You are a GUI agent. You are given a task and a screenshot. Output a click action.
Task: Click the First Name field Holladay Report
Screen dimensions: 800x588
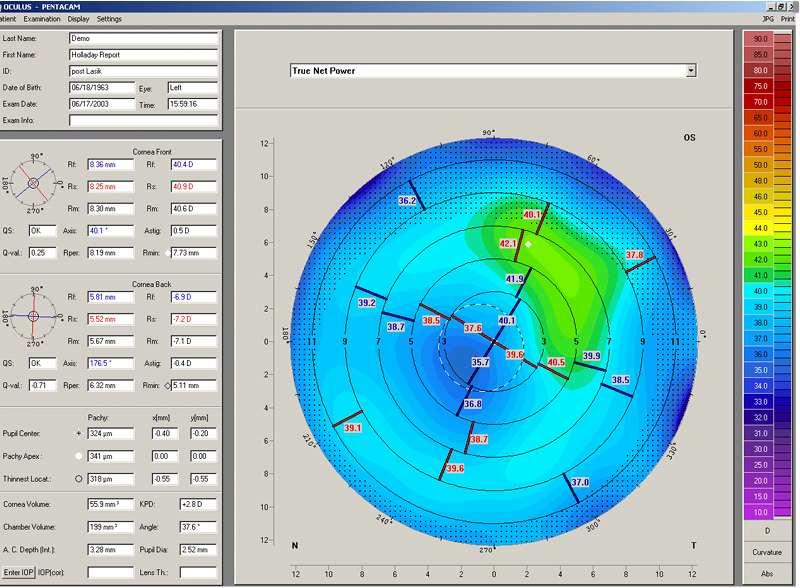pyautogui.click(x=143, y=55)
